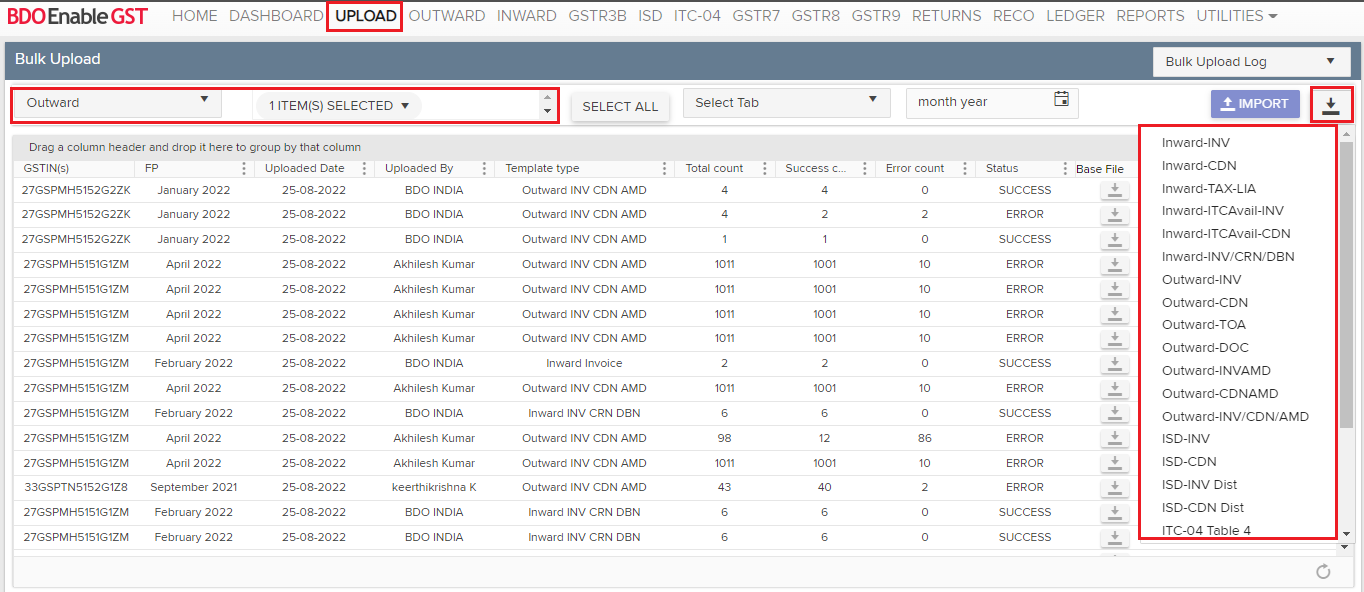Open column menu for the FP column
The height and width of the screenshot is (592, 1364).
coord(244,169)
